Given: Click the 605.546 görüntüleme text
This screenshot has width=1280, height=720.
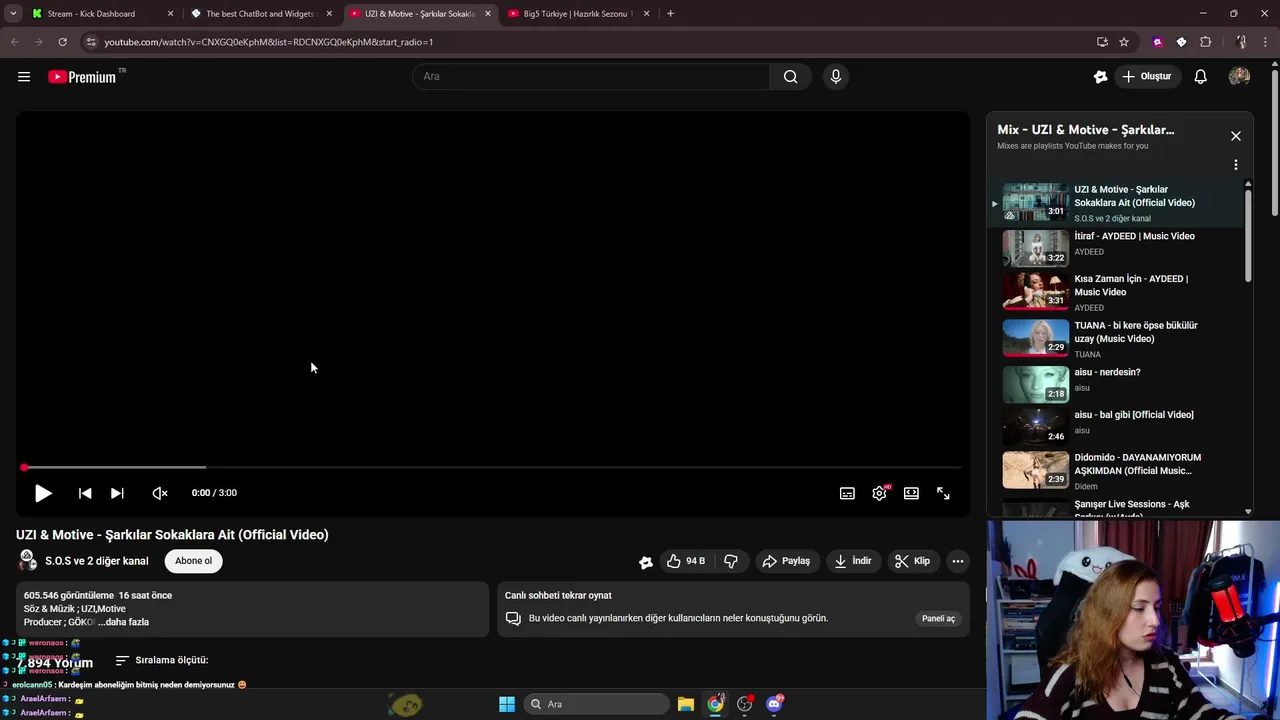Looking at the screenshot, I should (69, 595).
